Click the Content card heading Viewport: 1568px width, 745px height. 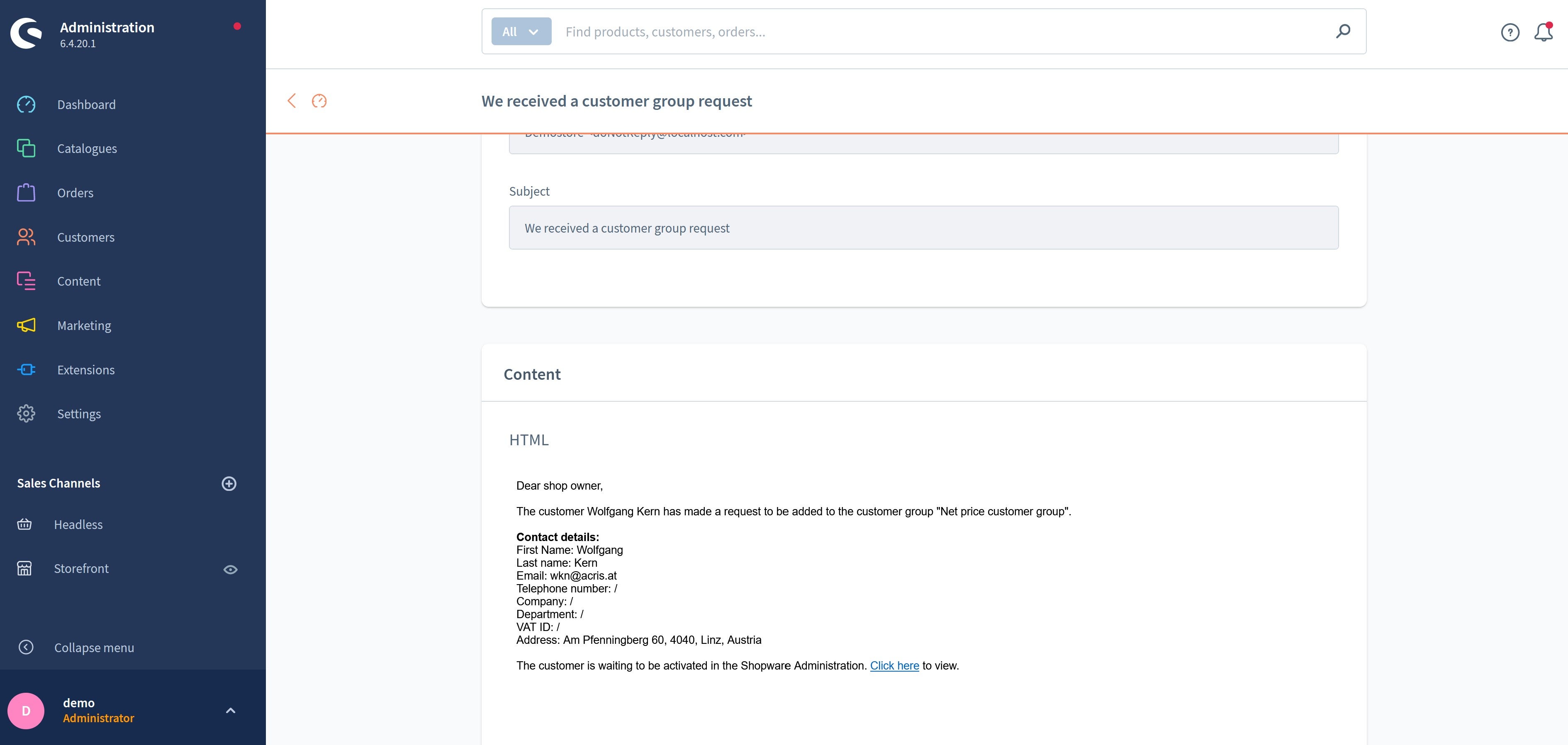tap(532, 375)
